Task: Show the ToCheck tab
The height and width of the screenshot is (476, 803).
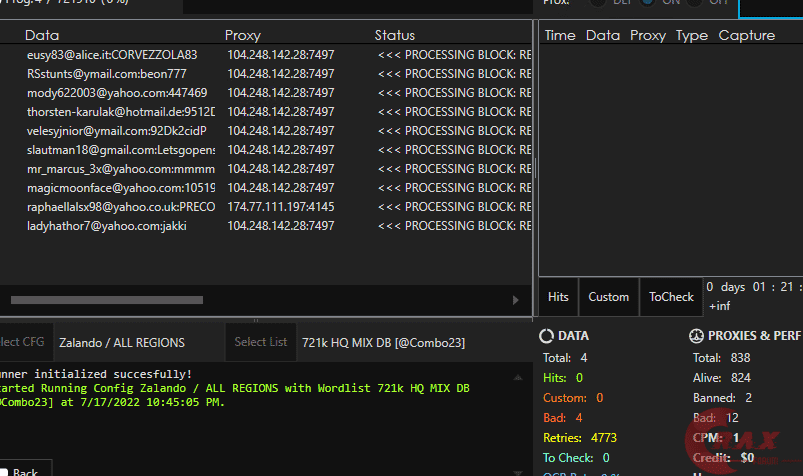Action: (671, 297)
